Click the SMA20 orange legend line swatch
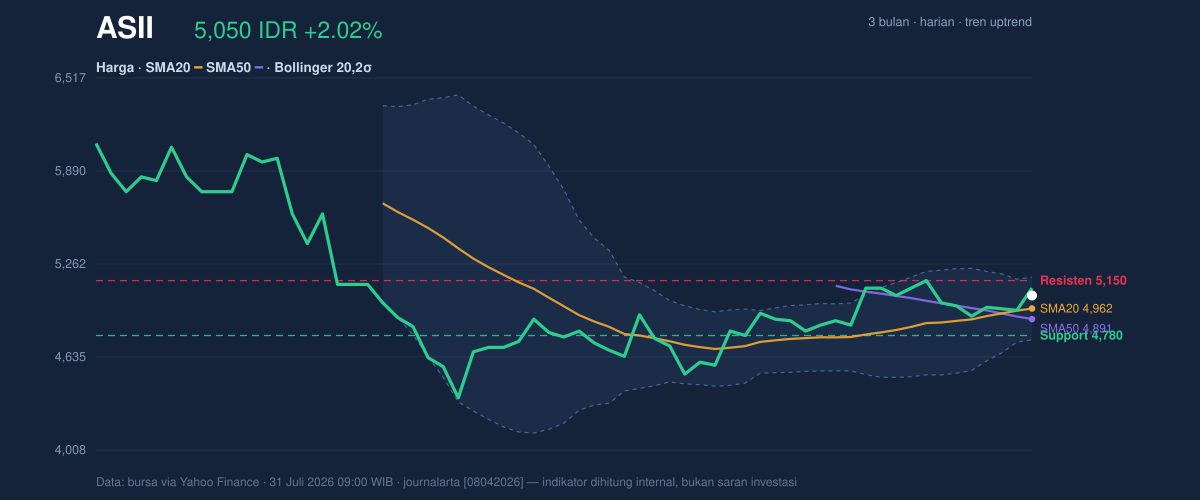Image resolution: width=1200 pixels, height=500 pixels. 198,68
